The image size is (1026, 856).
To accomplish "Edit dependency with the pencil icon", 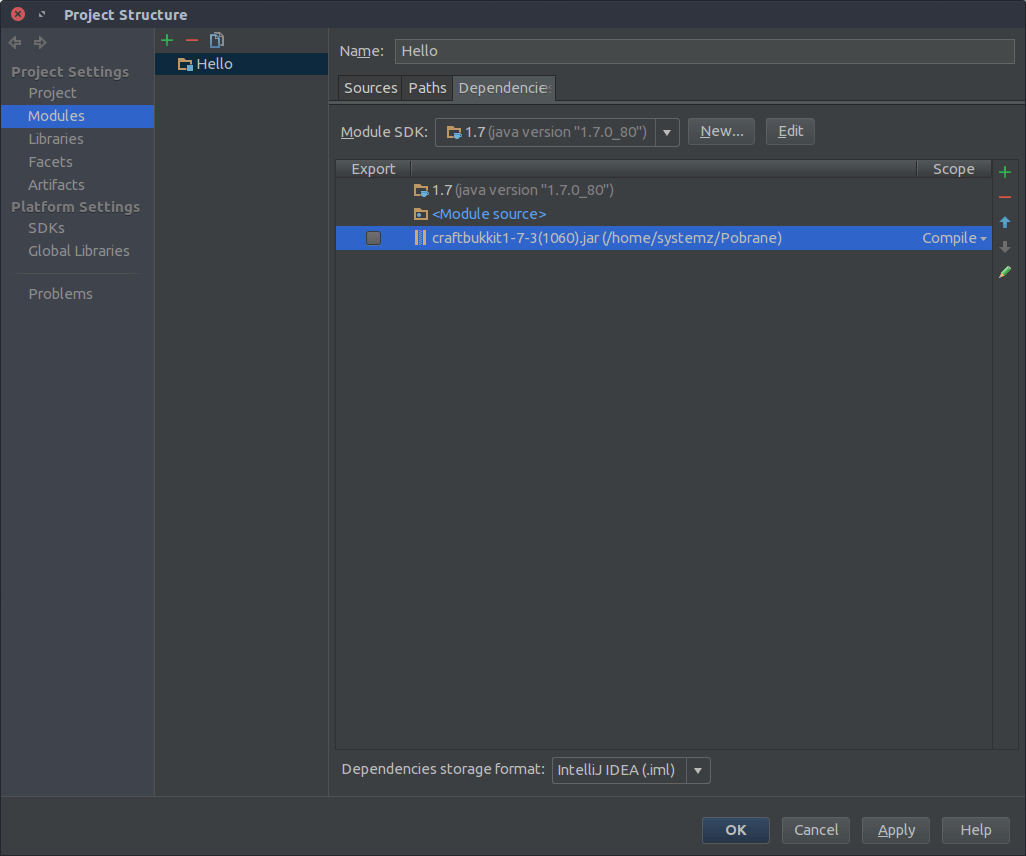I will 1005,272.
